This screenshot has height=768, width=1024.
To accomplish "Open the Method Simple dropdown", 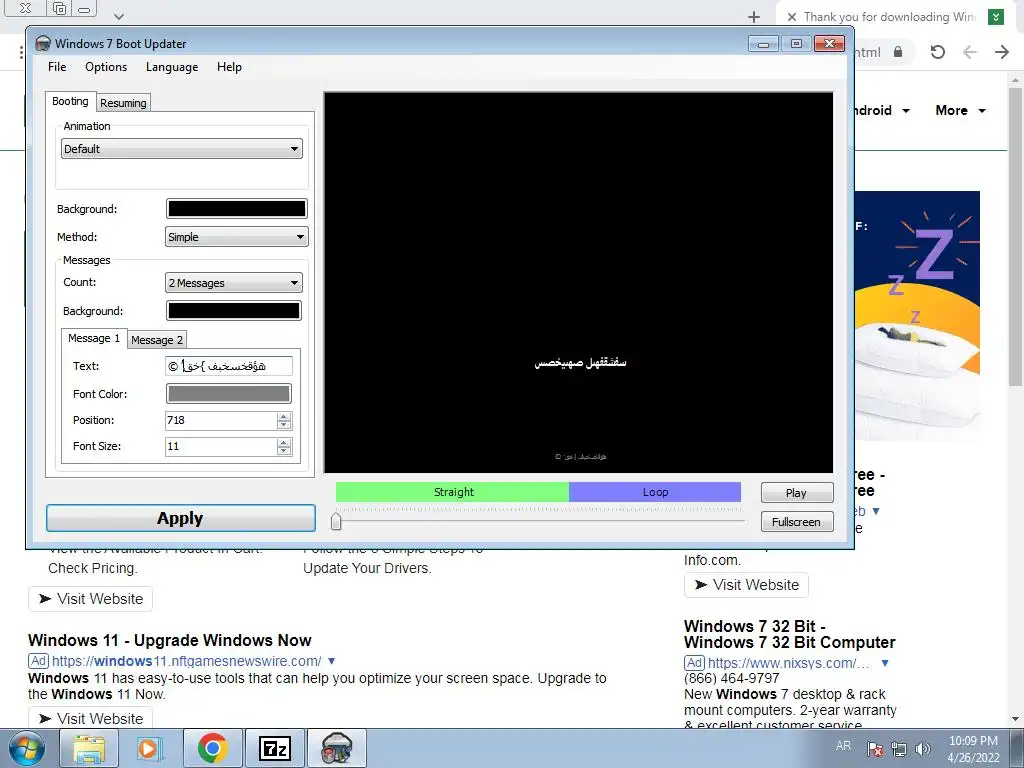I will tap(236, 237).
